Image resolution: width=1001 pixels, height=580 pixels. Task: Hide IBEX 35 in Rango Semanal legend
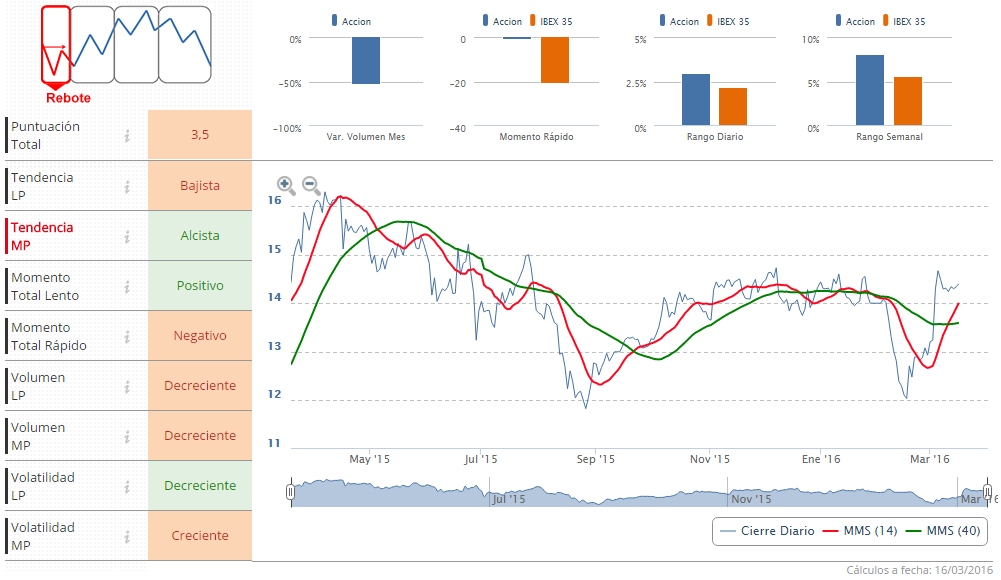click(908, 21)
